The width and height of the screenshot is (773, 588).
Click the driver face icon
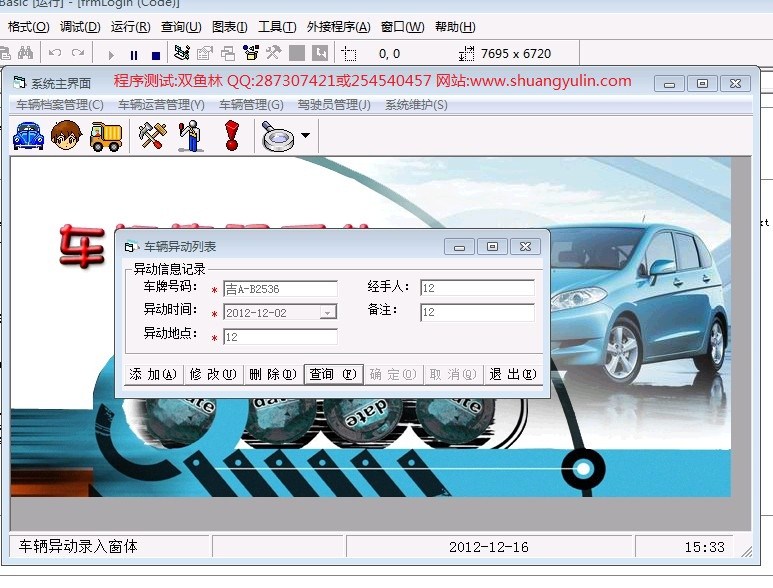(x=66, y=135)
